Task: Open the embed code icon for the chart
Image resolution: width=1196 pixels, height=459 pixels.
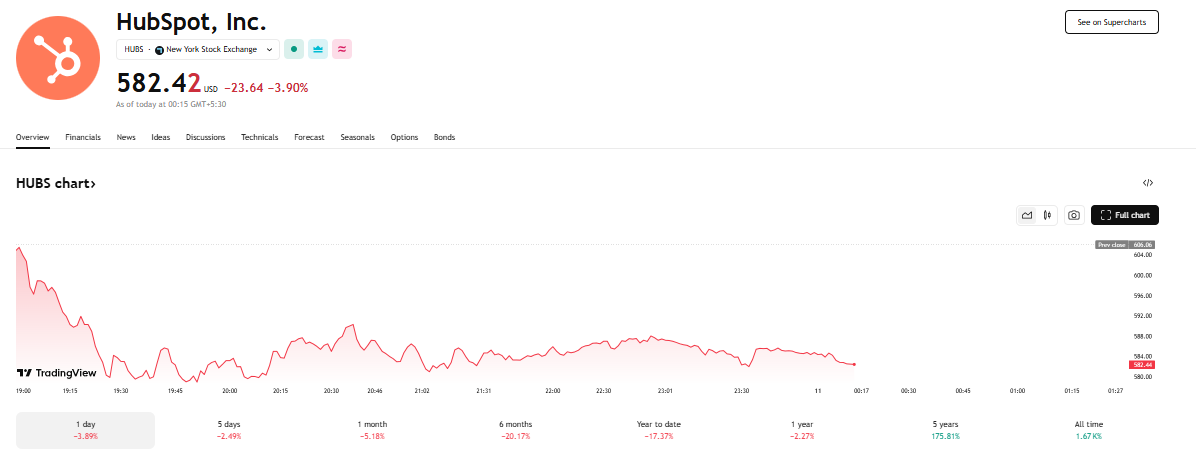Action: point(1148,183)
